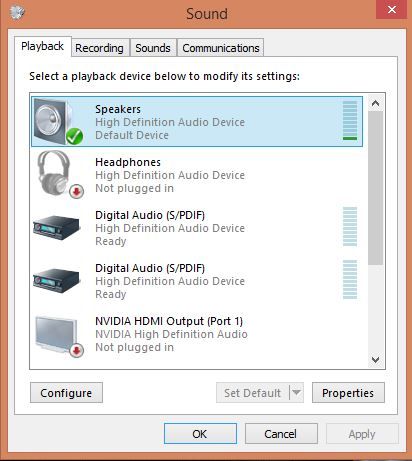Click the Cancel button
The width and height of the screenshot is (412, 461).
pyautogui.click(x=281, y=434)
